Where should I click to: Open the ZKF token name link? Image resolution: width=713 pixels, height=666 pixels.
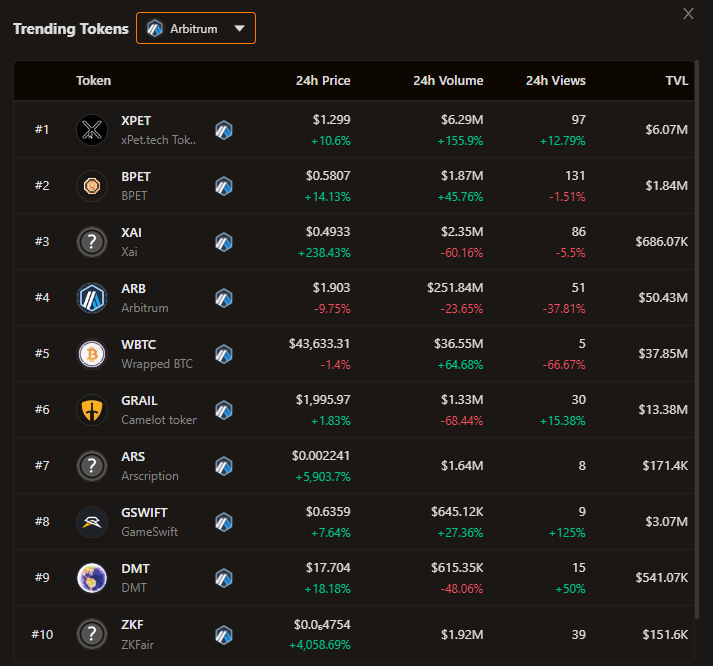[x=132, y=625]
